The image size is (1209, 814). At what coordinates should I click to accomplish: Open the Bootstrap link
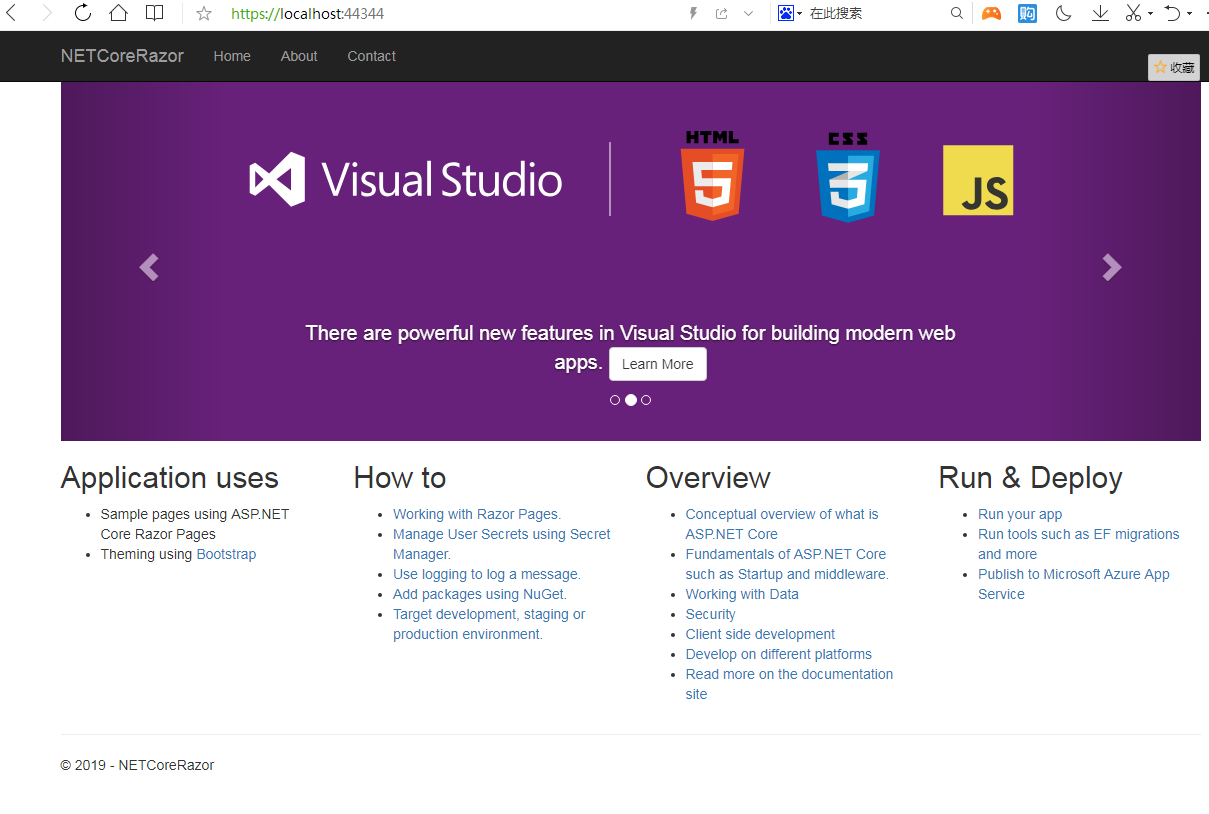pos(226,554)
